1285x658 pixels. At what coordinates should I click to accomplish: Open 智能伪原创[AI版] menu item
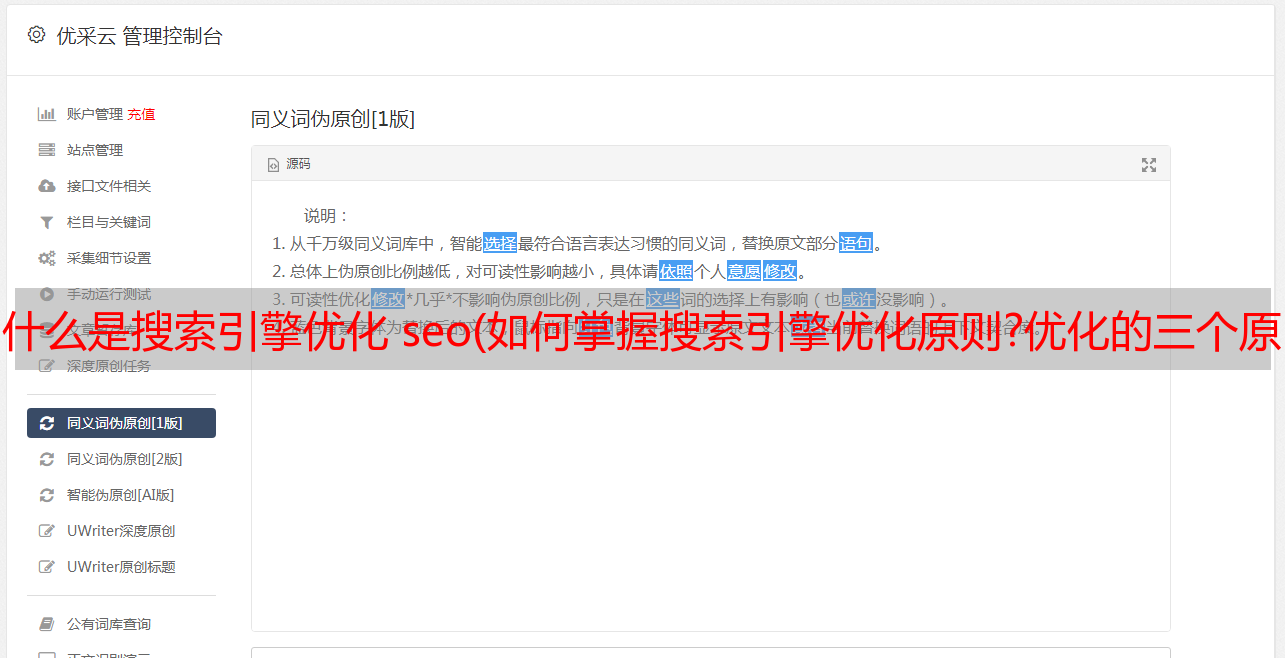pyautogui.click(x=121, y=495)
